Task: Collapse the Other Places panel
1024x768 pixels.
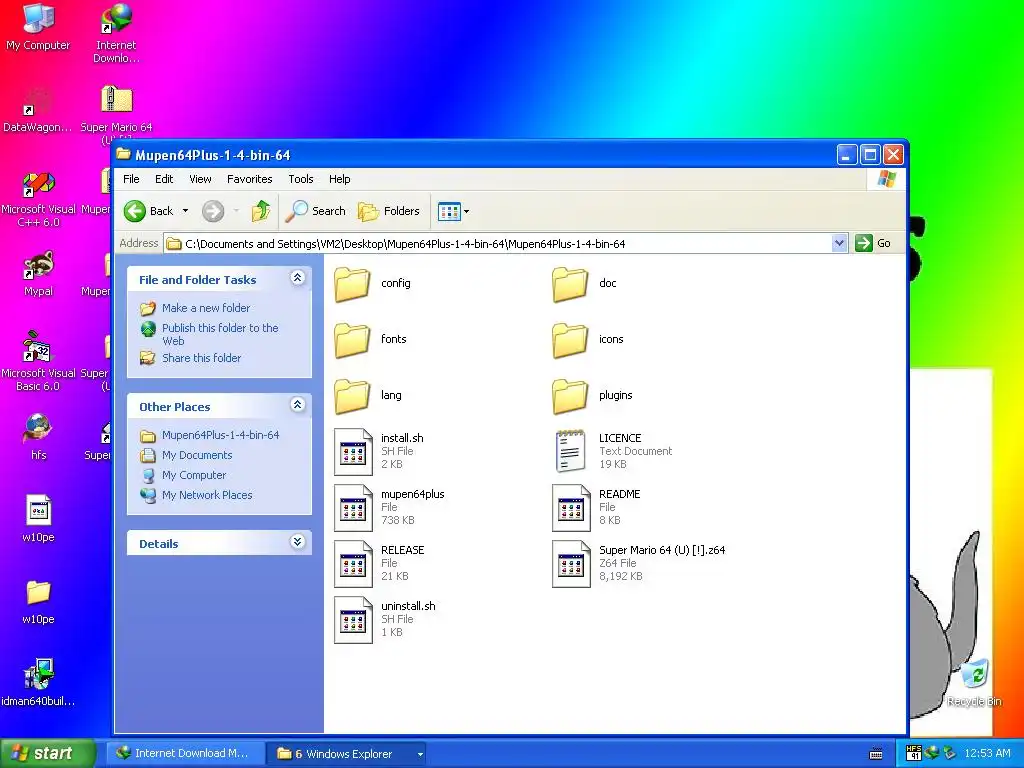Action: [x=297, y=405]
